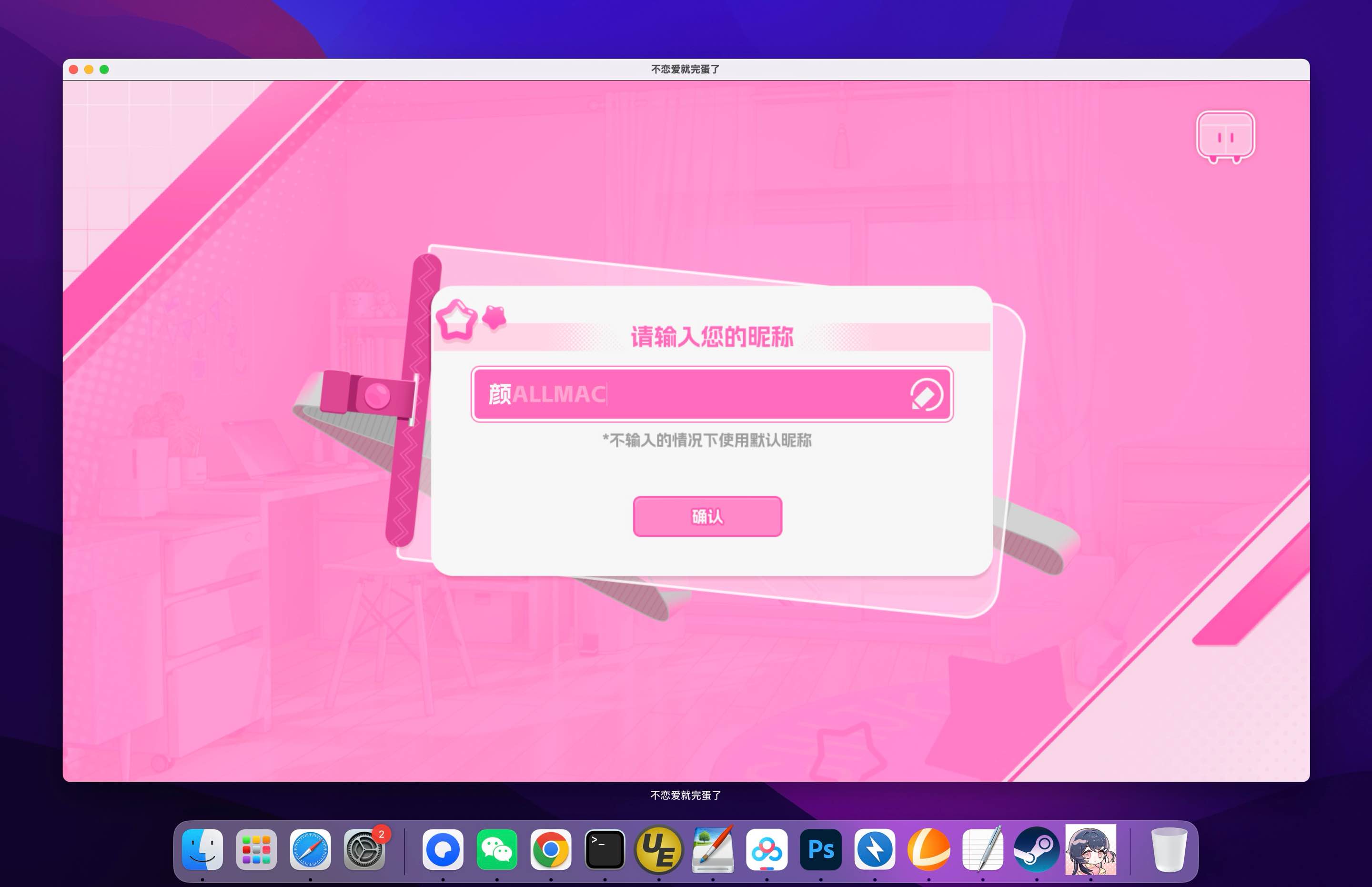The image size is (1372, 887).
Task: Minimize the game window with yellow button
Action: (89, 70)
